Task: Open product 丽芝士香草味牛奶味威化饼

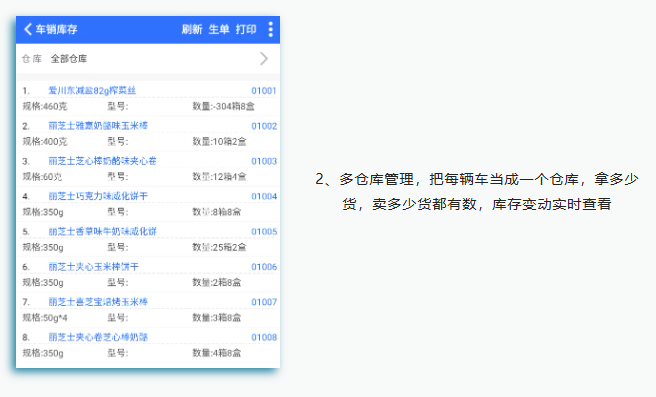Action: pos(102,231)
